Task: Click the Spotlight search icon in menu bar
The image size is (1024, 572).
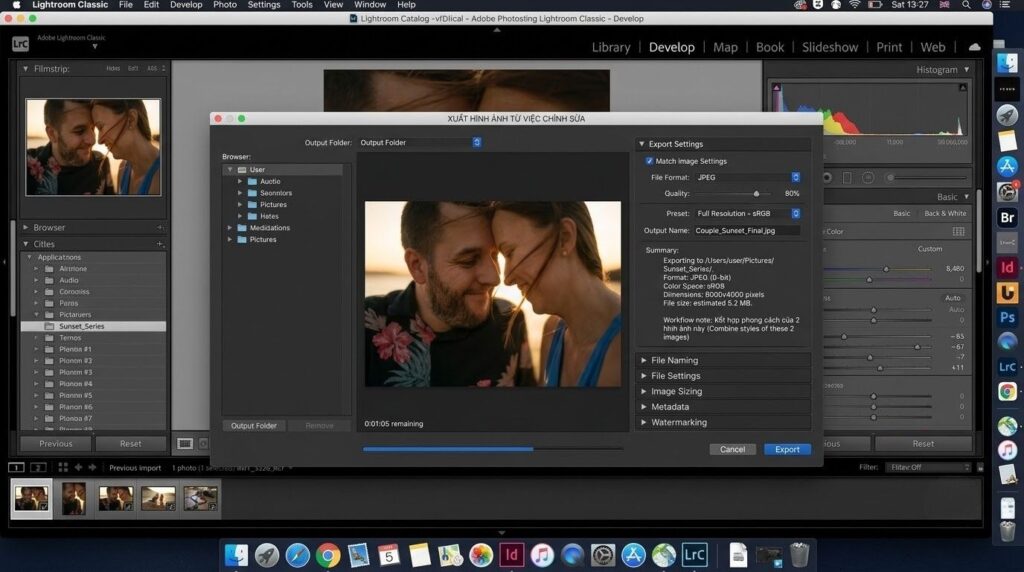Action: point(966,5)
